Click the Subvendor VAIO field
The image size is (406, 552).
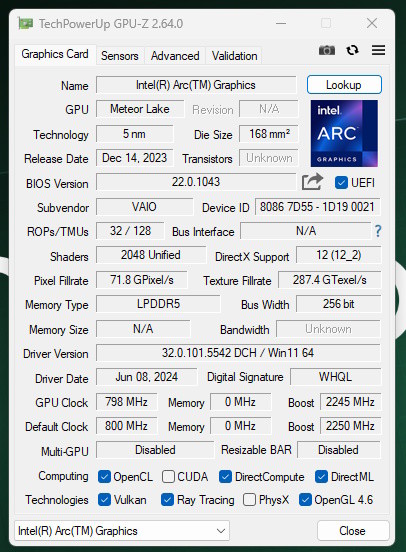[x=144, y=207]
